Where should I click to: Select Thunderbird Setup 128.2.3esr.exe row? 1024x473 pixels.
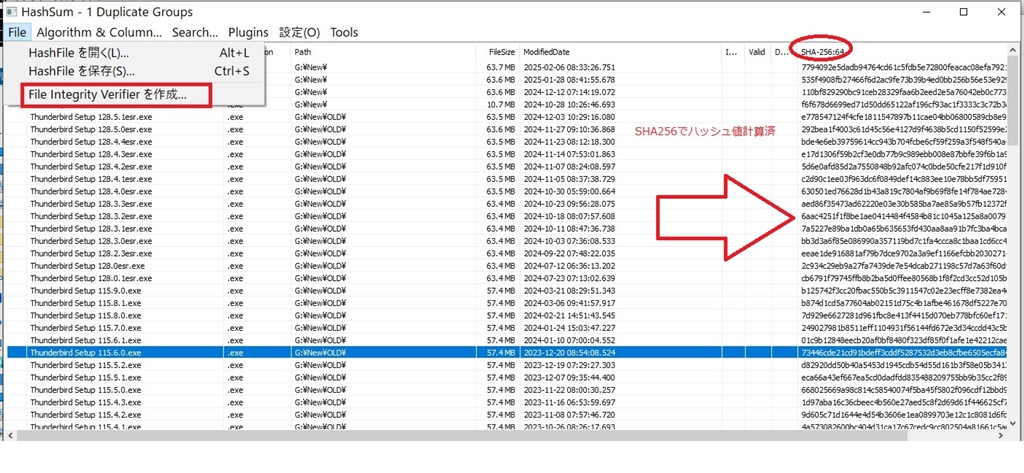click(509, 253)
